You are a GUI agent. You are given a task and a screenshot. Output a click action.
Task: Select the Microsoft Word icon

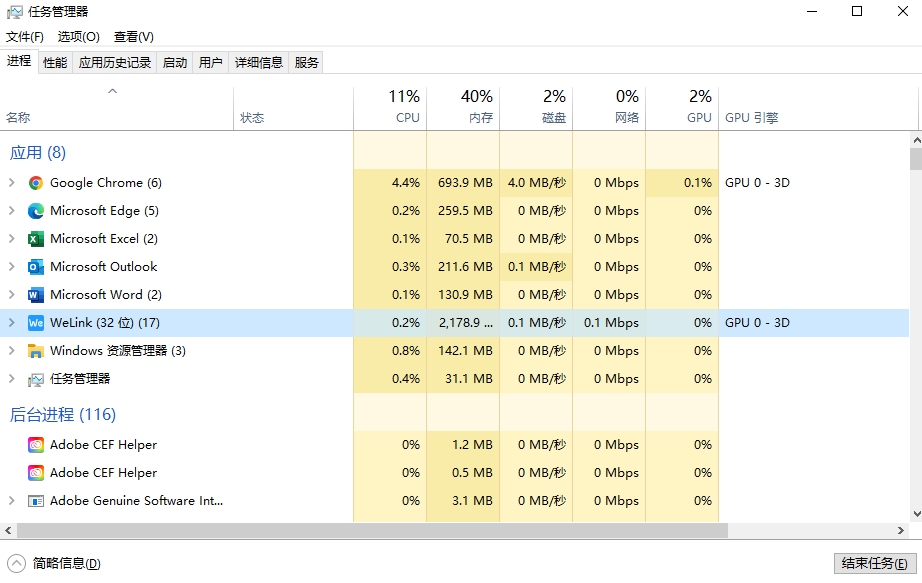coord(36,295)
